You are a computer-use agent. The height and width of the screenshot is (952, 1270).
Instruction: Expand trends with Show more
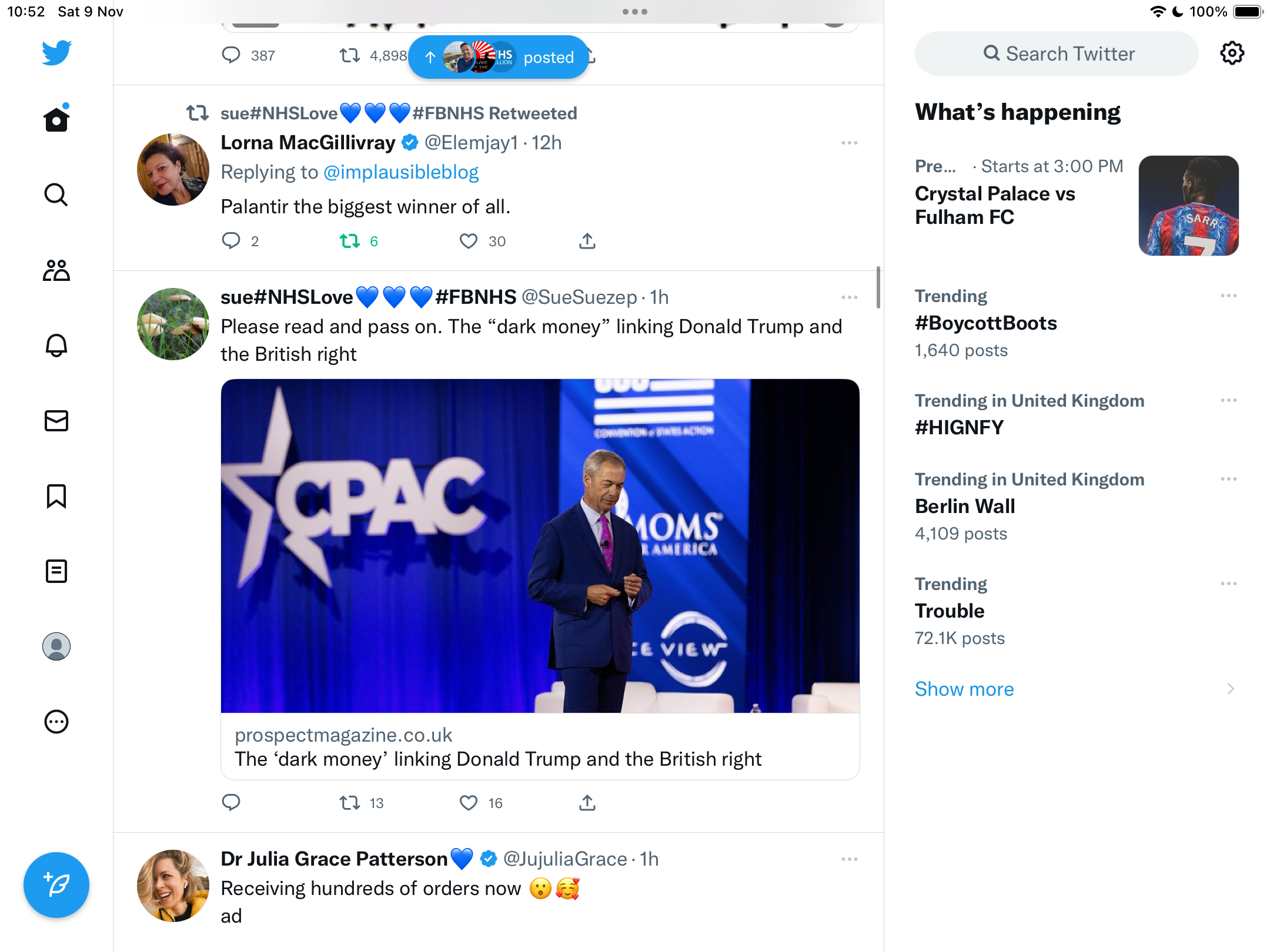(964, 689)
